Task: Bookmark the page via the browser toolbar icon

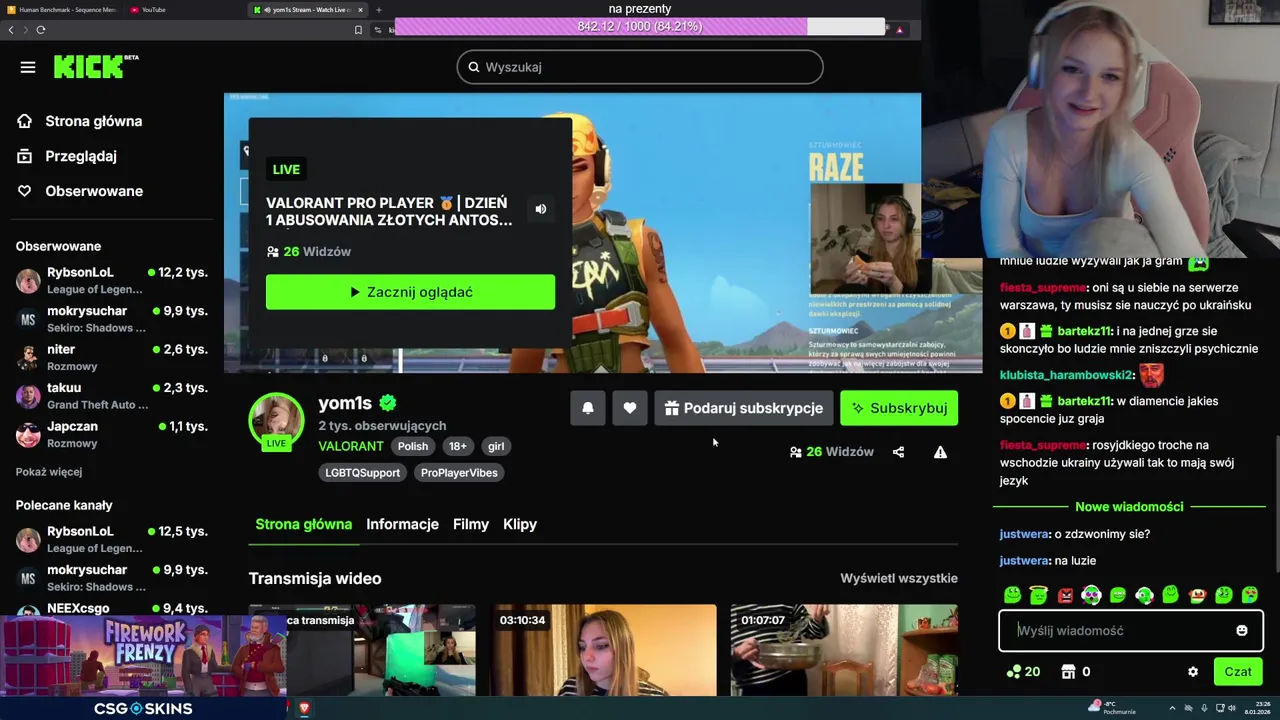Action: pyautogui.click(x=358, y=30)
